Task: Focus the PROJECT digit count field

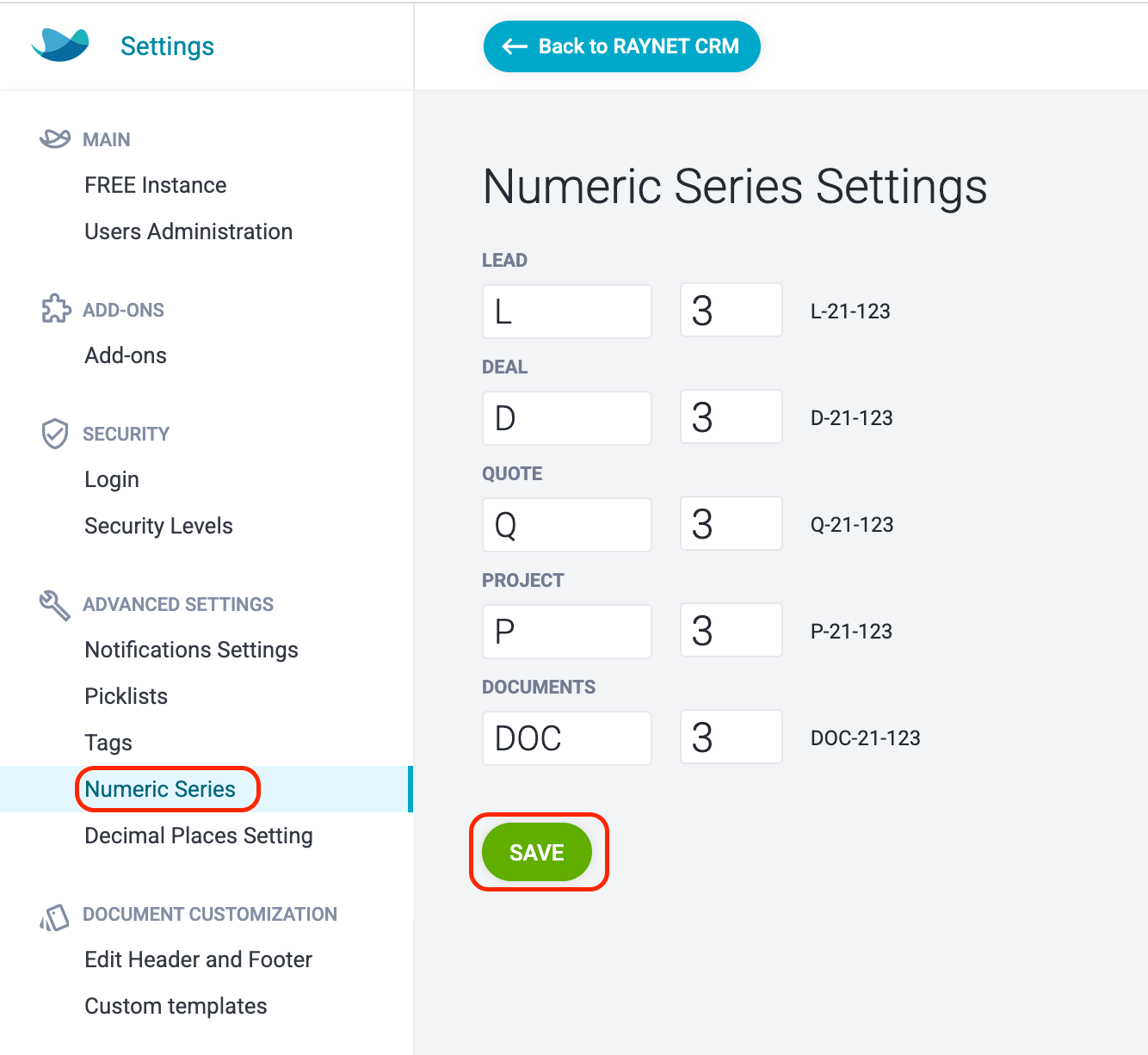Action: (x=731, y=630)
